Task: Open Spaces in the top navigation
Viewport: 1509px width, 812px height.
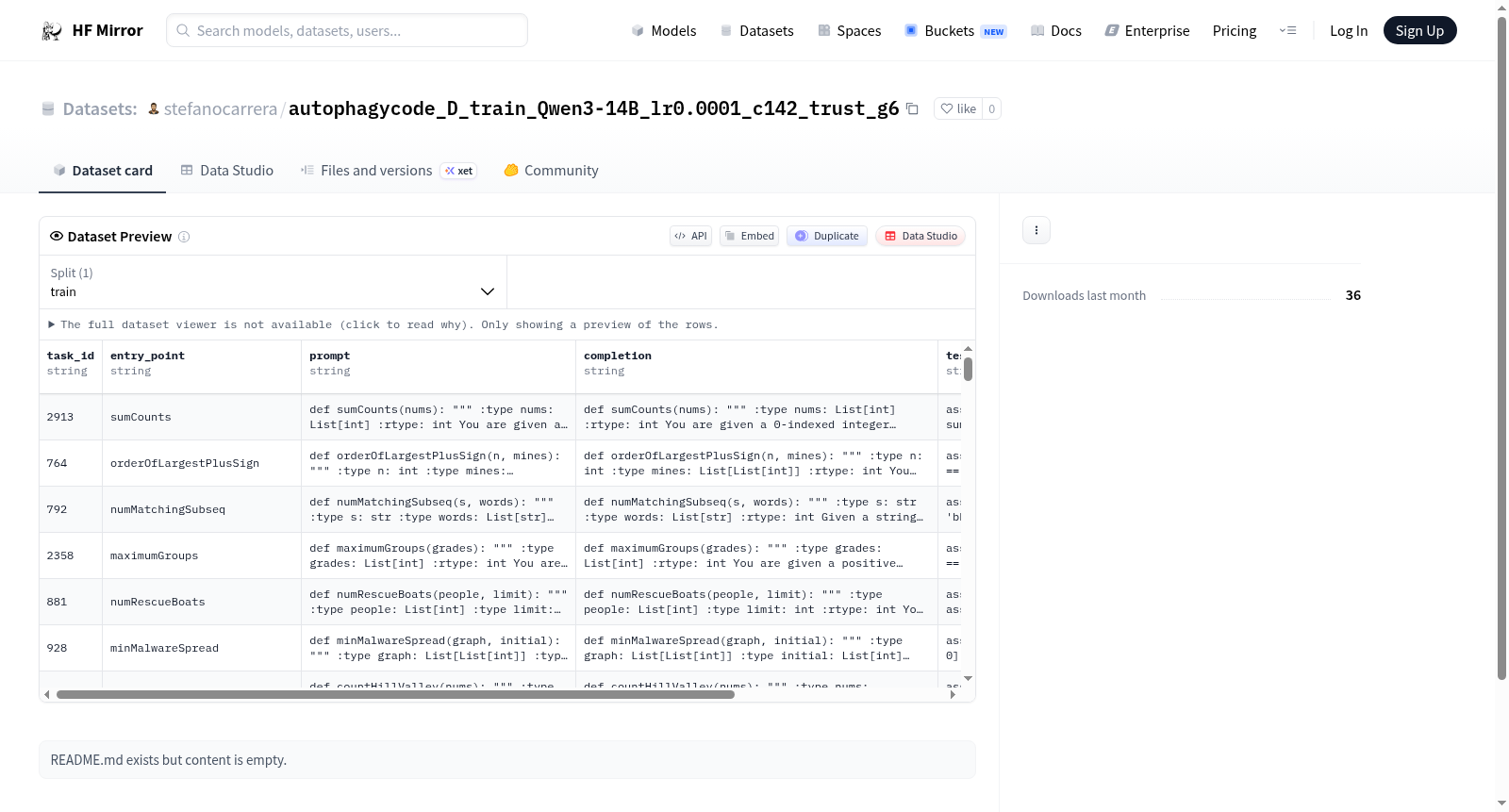Action: tap(849, 31)
